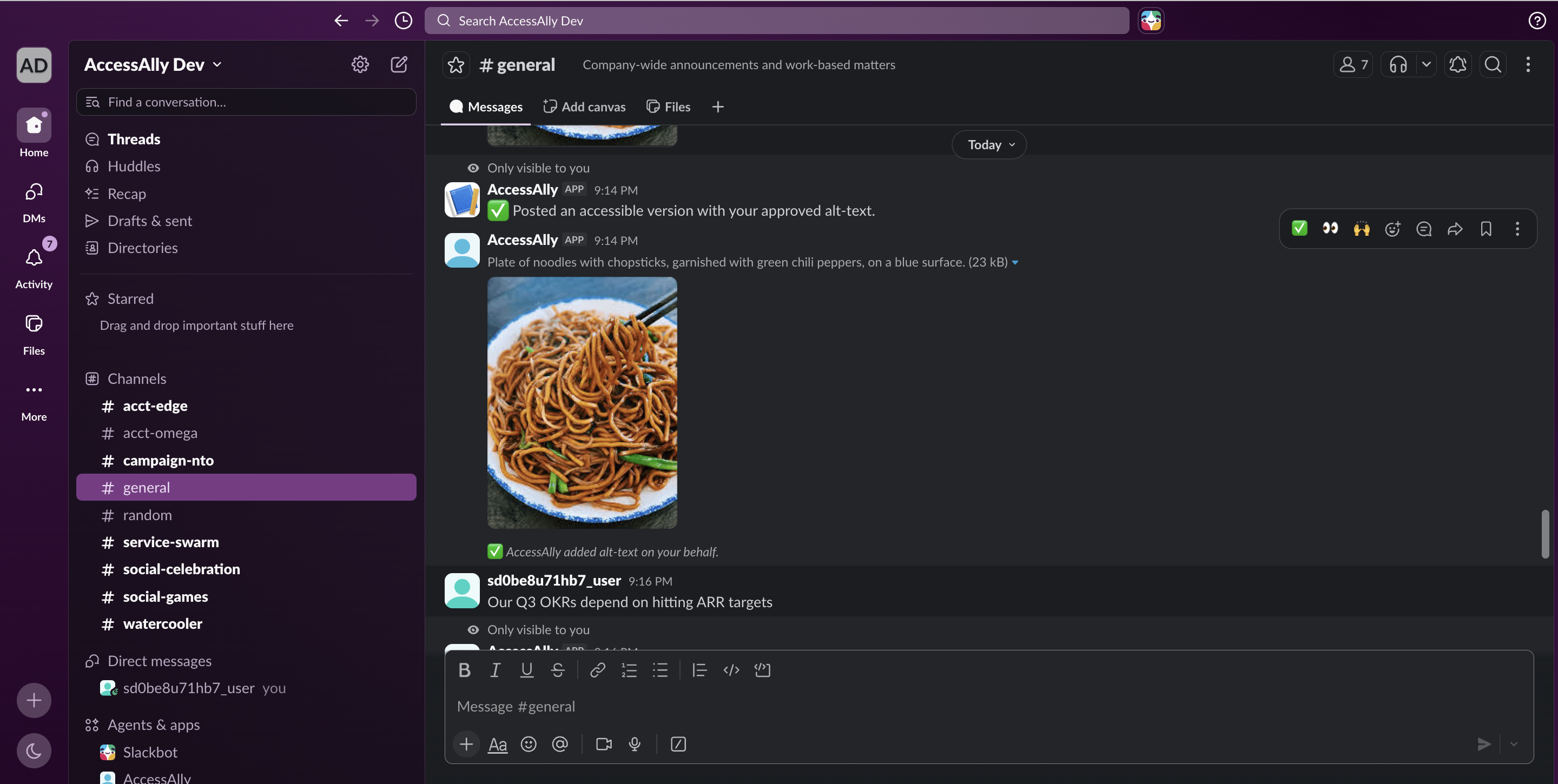Record a video clip
The width and height of the screenshot is (1558, 784).
[604, 744]
